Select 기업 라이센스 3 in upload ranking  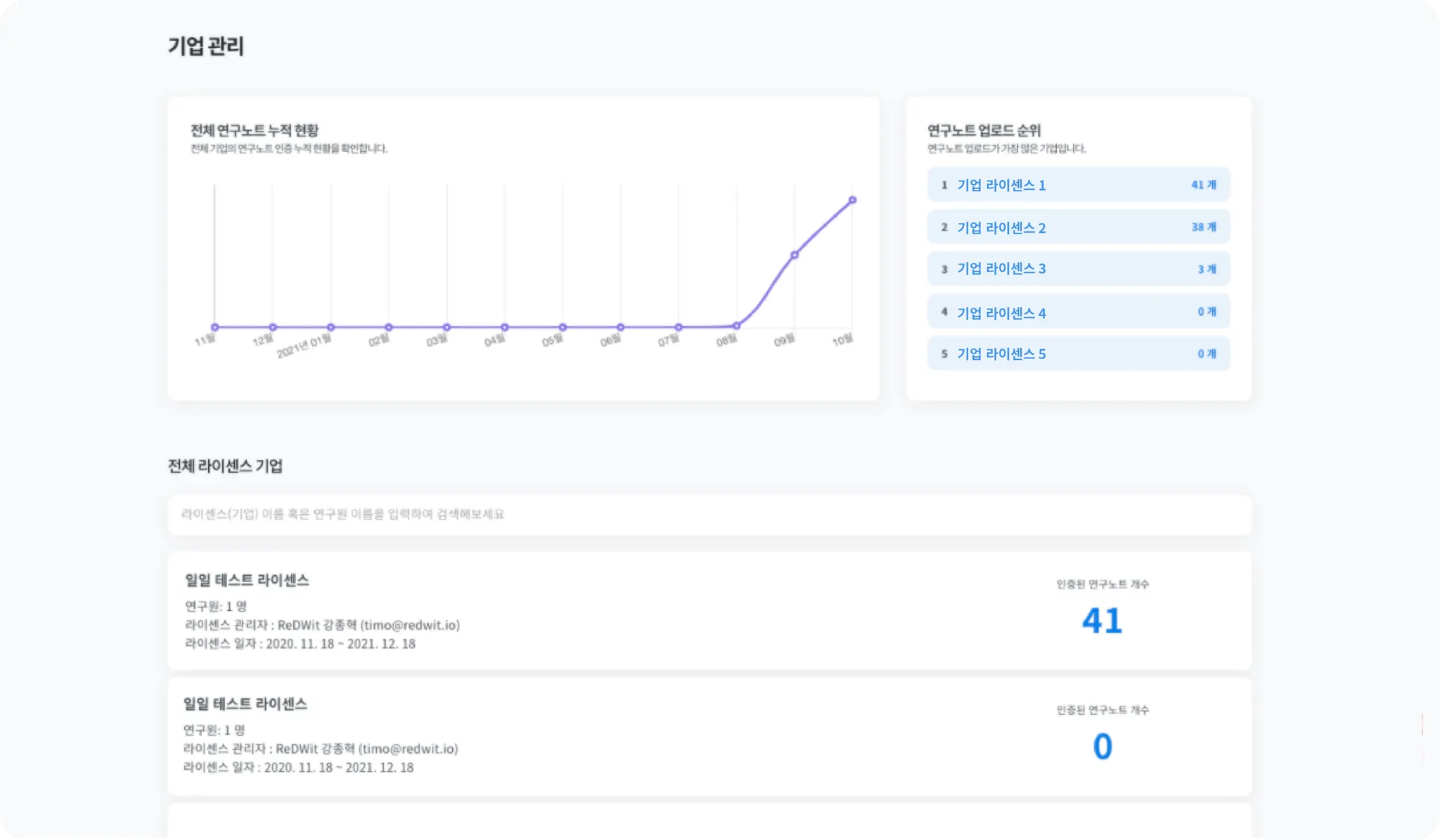pyautogui.click(x=1078, y=269)
